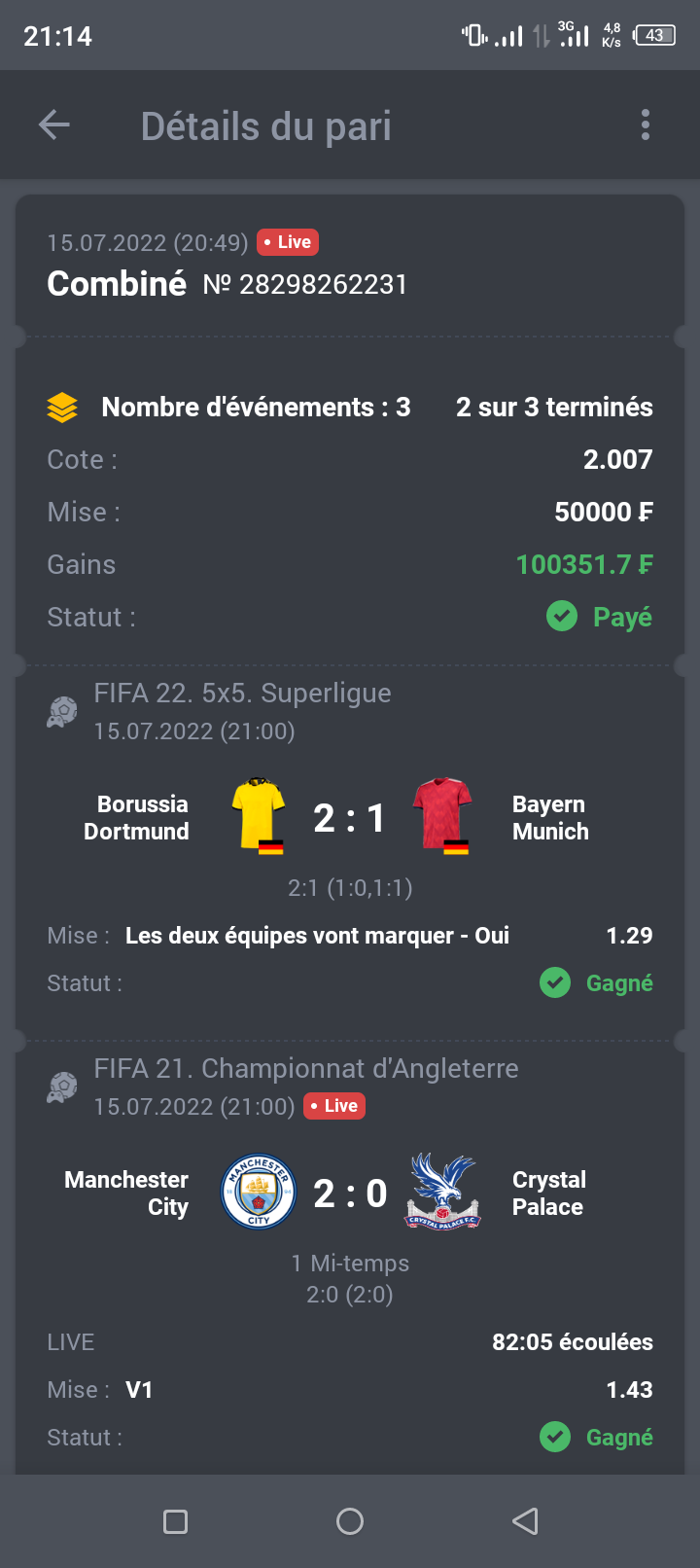
Task: Tap the esports icon beside FIFA 22 Superligue
Action: tap(62, 712)
